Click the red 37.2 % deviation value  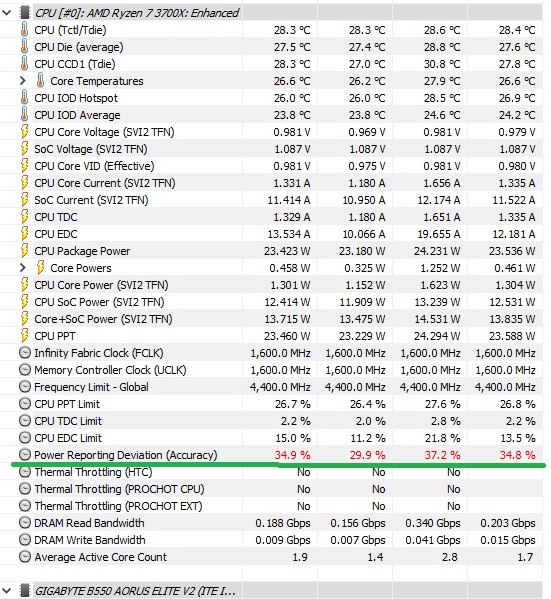[442, 455]
